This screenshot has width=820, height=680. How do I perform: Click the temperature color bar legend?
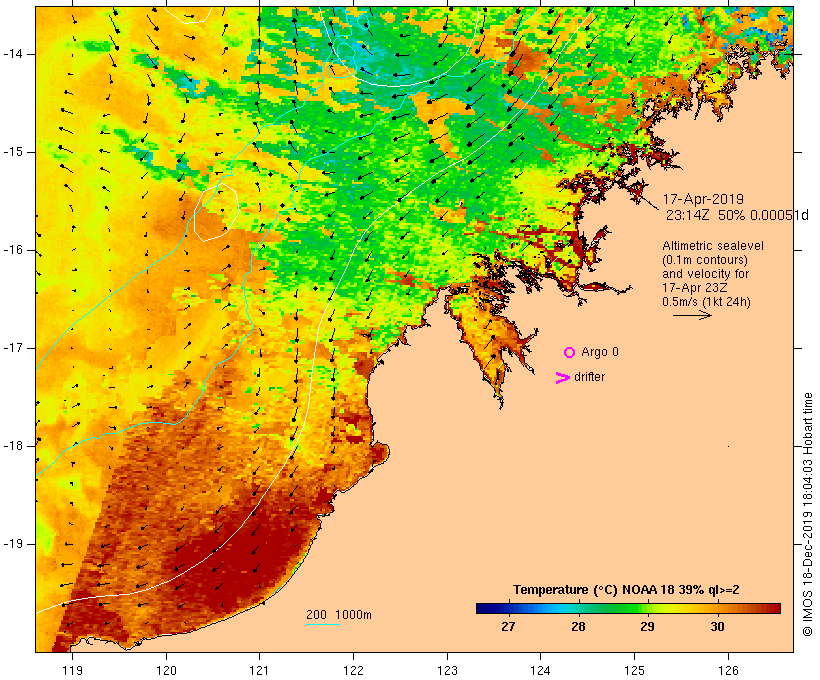click(x=628, y=608)
